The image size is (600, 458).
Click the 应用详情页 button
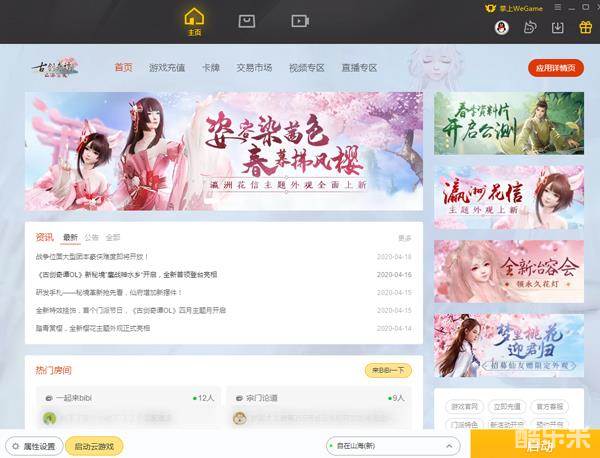pyautogui.click(x=555, y=68)
